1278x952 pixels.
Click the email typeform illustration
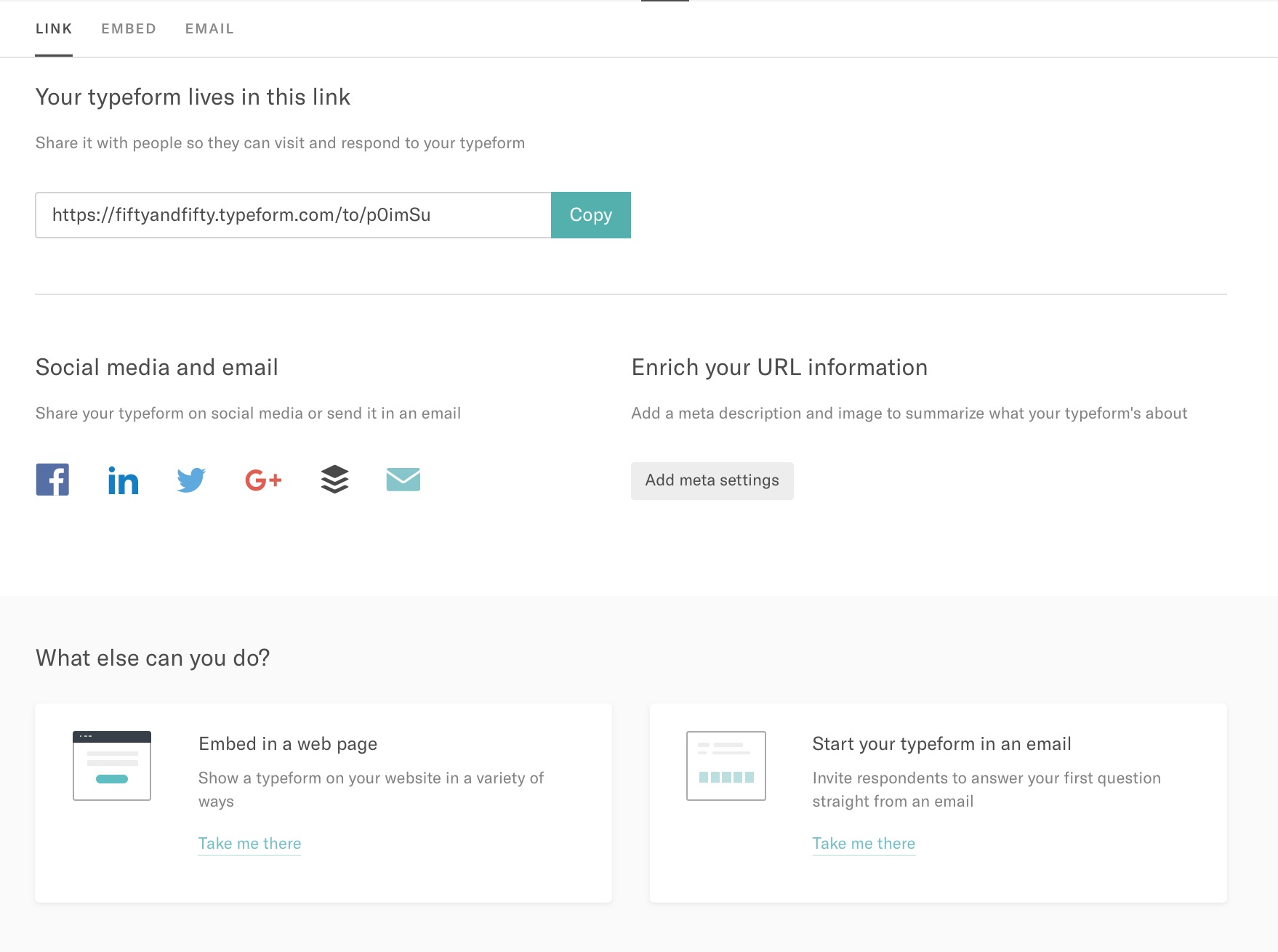click(726, 765)
